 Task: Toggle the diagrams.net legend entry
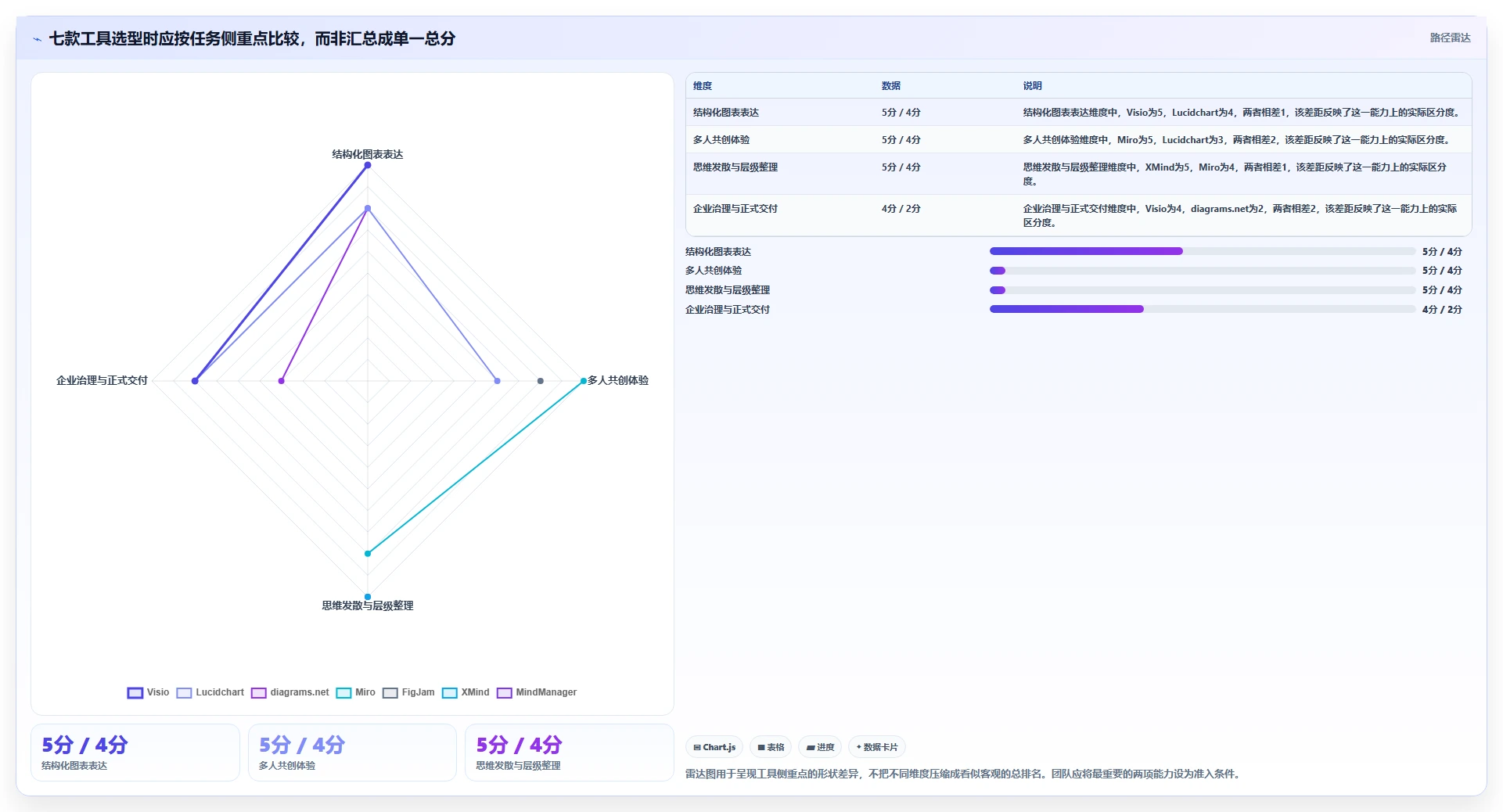point(290,692)
